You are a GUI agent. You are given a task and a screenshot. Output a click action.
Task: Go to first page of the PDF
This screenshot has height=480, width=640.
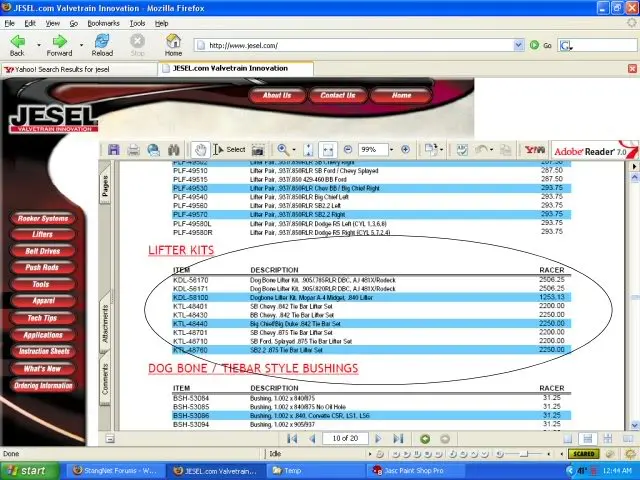[x=292, y=439]
